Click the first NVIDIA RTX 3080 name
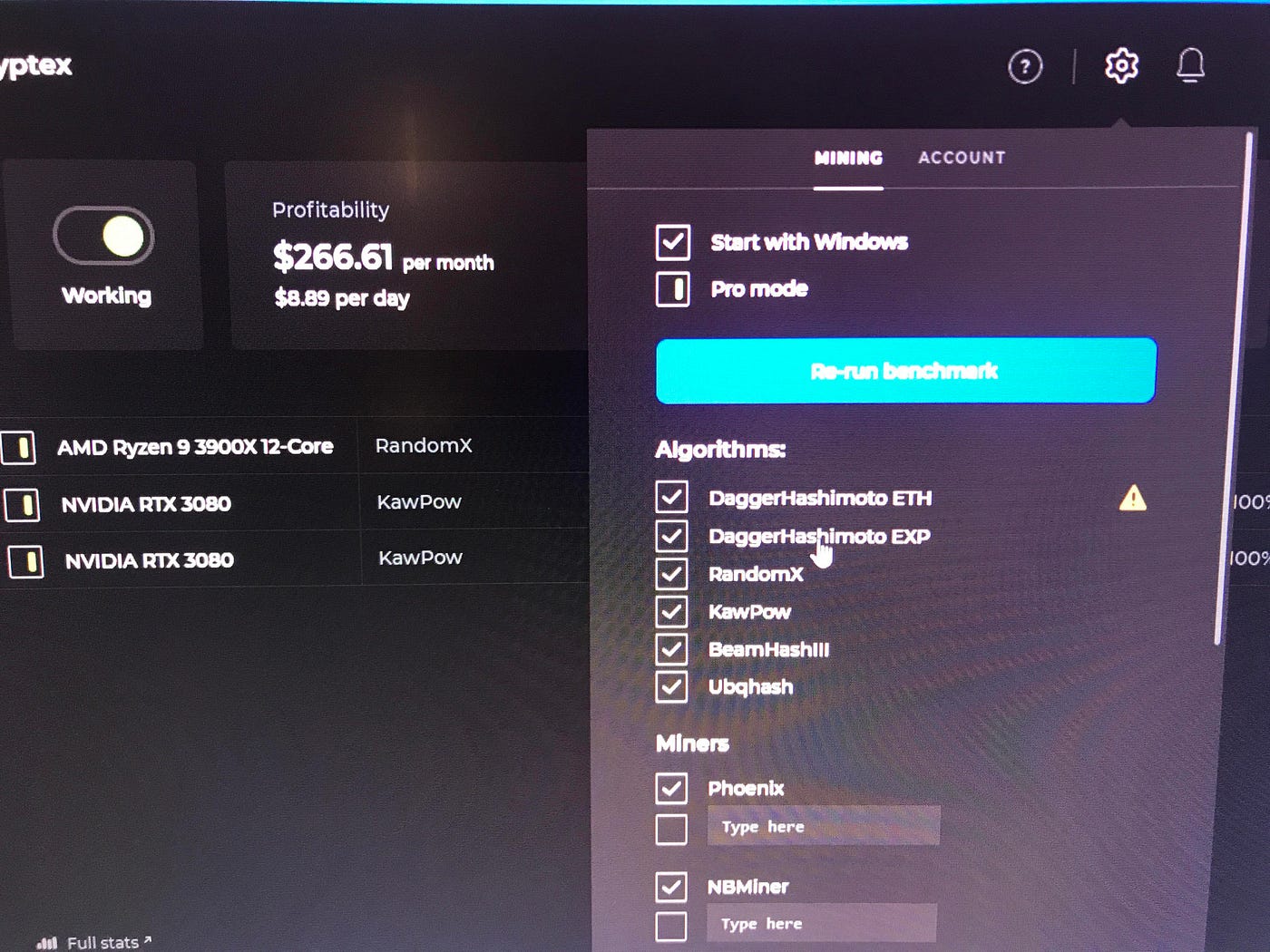The width and height of the screenshot is (1270, 952). [146, 504]
